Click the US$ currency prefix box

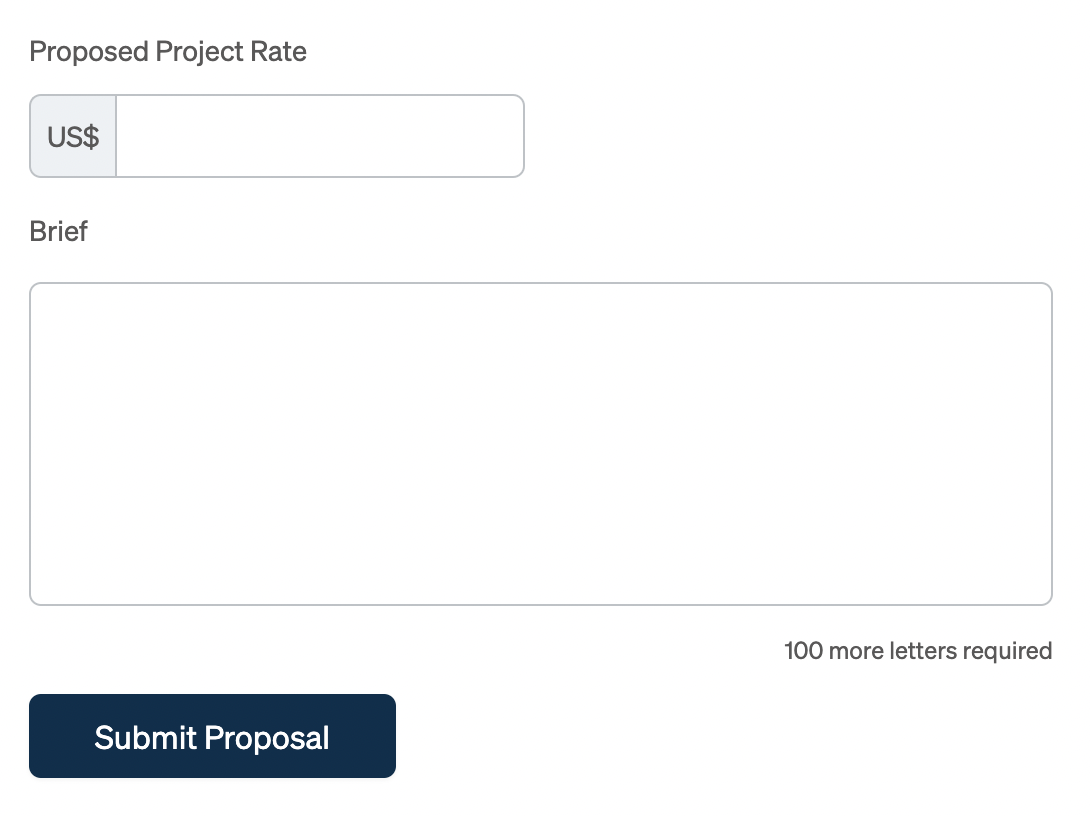pos(73,136)
